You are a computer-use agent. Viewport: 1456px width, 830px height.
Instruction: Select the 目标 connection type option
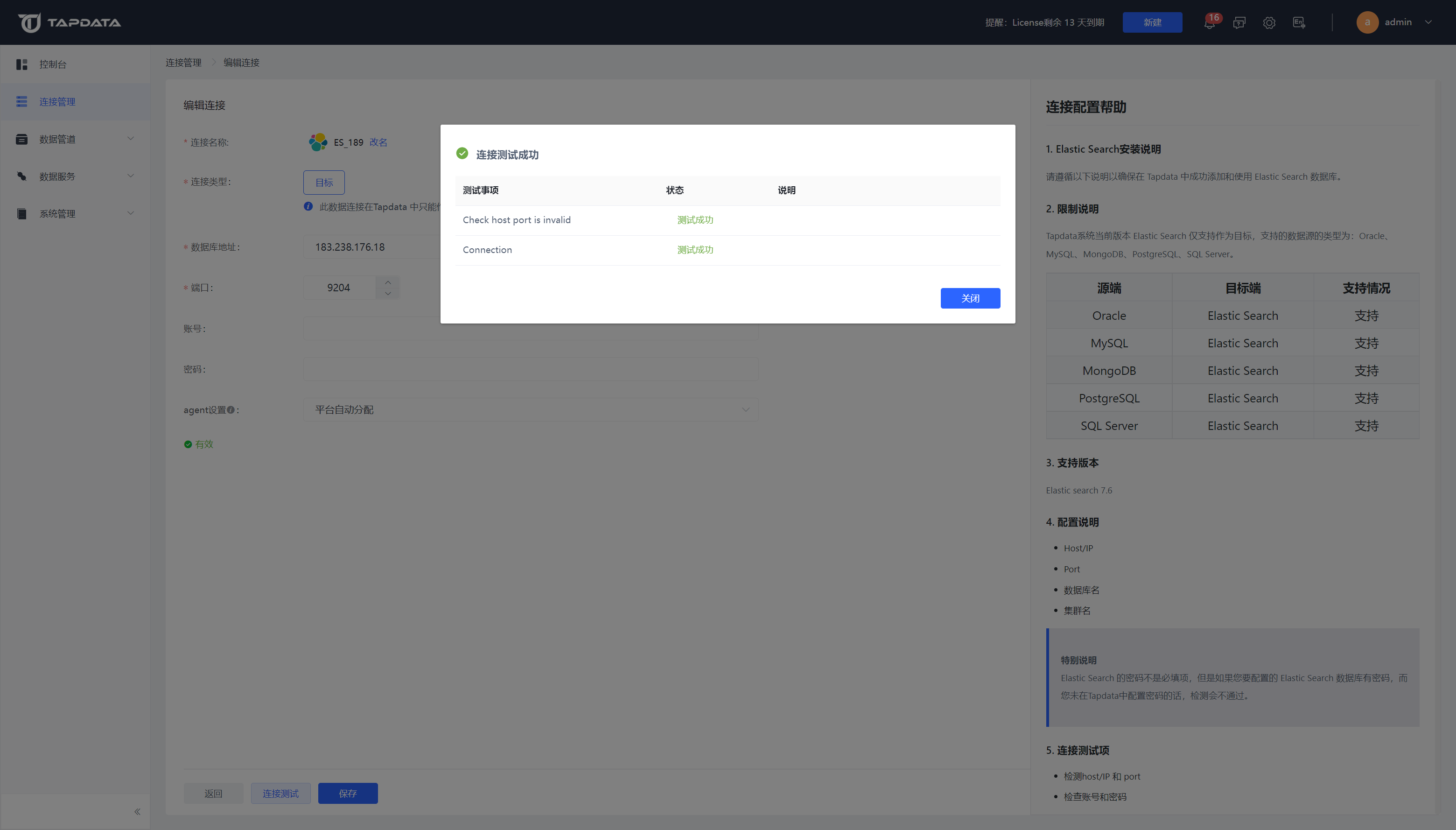click(324, 183)
